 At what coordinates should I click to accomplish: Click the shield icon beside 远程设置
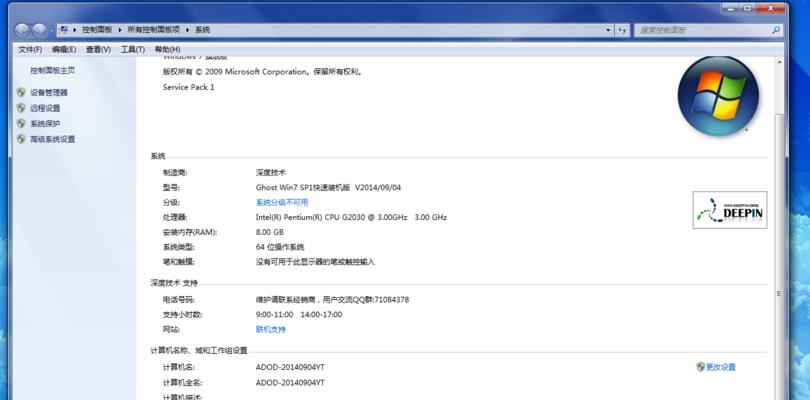click(x=21, y=108)
